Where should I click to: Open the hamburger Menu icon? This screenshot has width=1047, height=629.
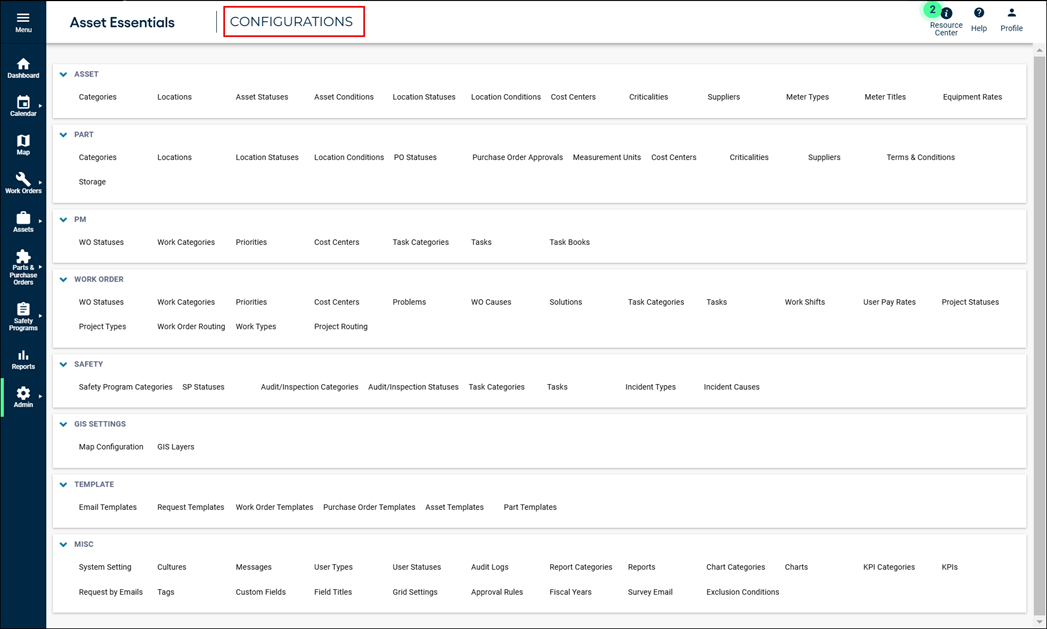(23, 18)
